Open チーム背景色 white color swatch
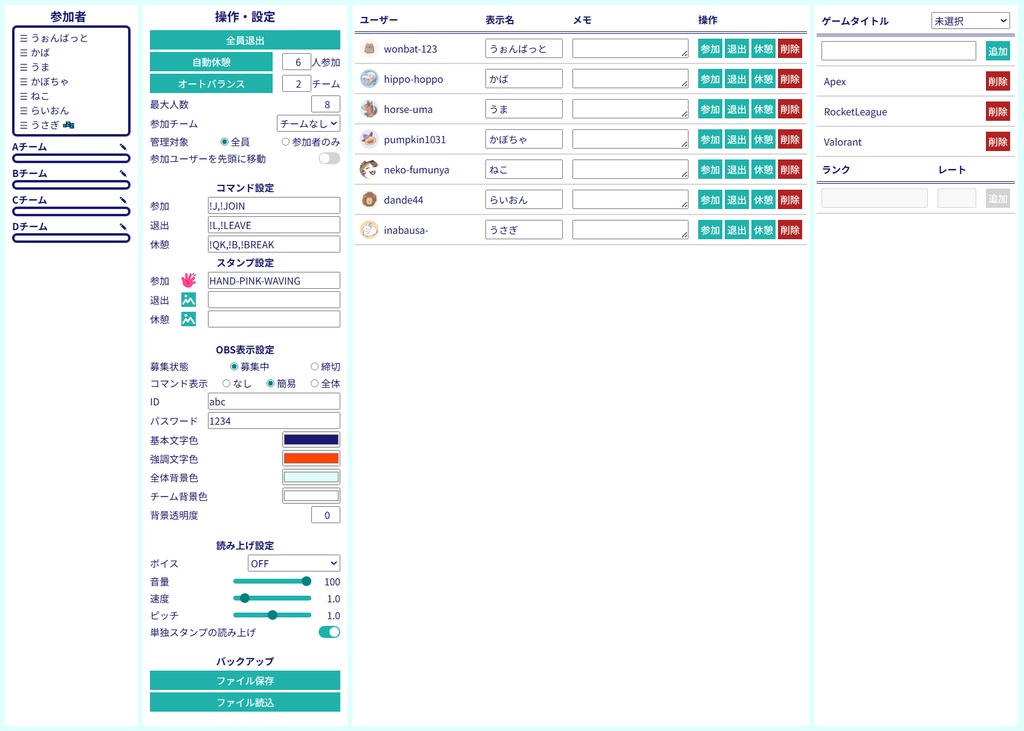This screenshot has width=1024, height=731. point(312,496)
